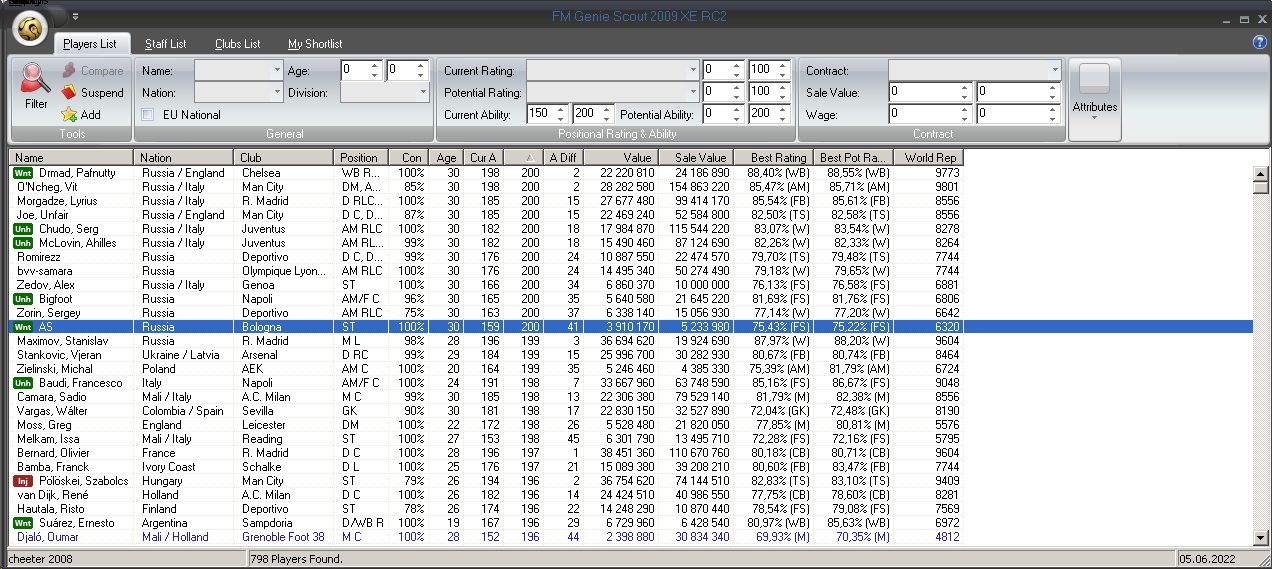Expand the Division dropdown

click(x=422, y=92)
